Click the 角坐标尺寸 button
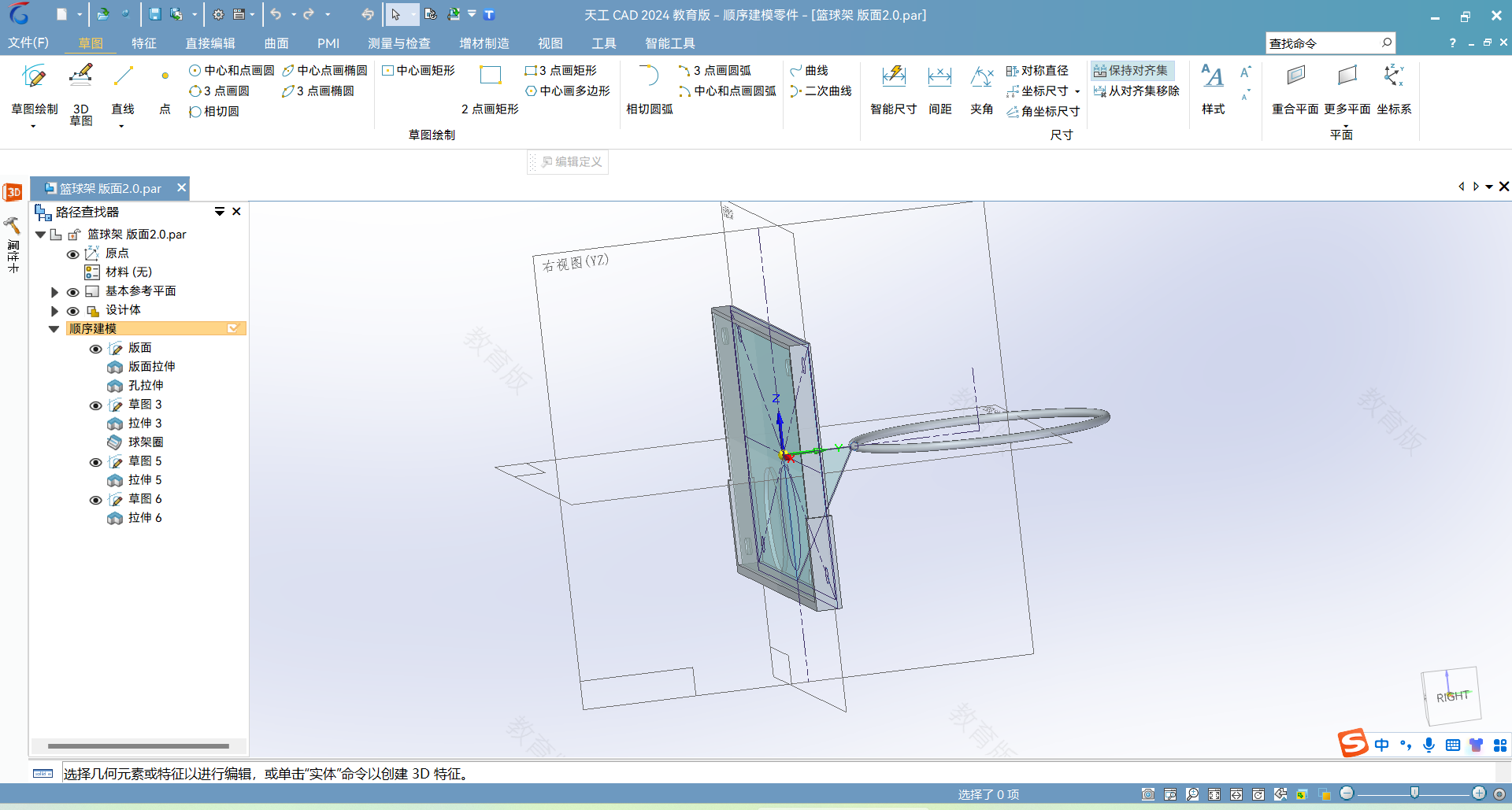1512x810 pixels. click(x=1043, y=111)
